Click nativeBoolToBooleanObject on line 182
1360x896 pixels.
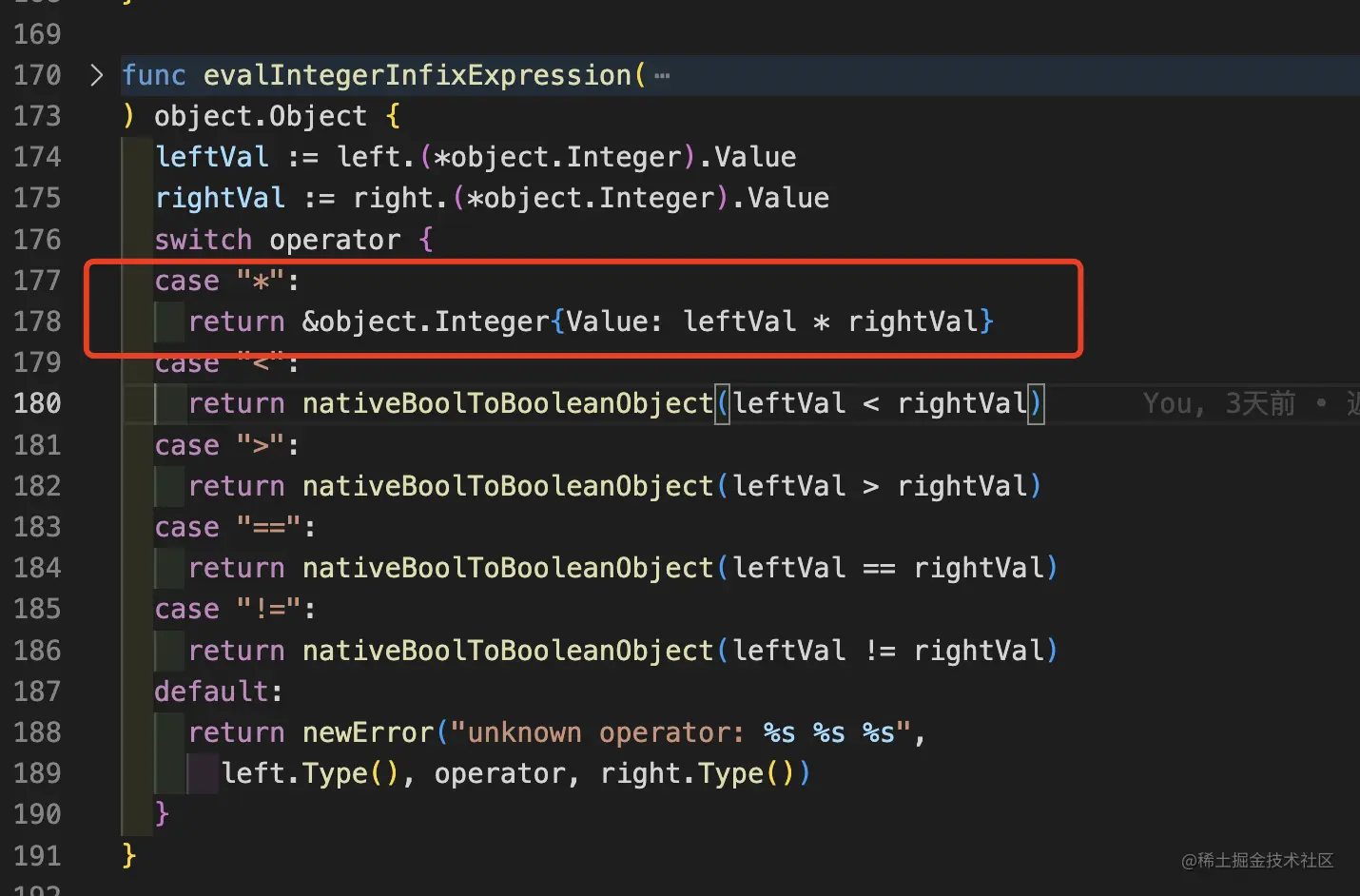[x=507, y=486]
